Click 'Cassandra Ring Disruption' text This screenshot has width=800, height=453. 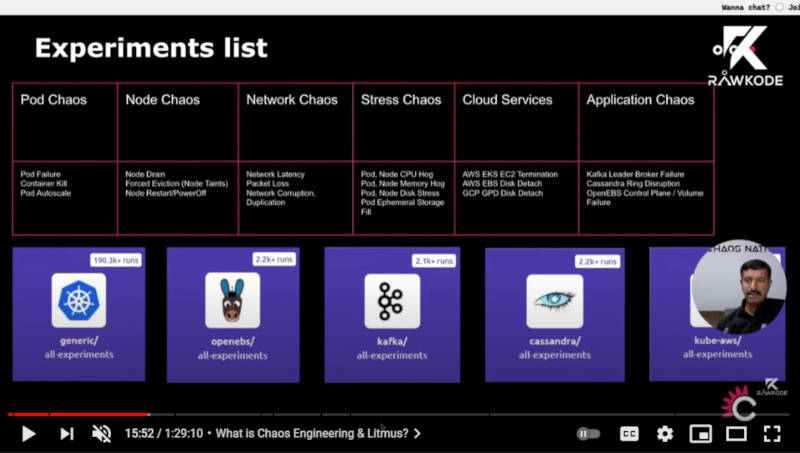click(633, 183)
